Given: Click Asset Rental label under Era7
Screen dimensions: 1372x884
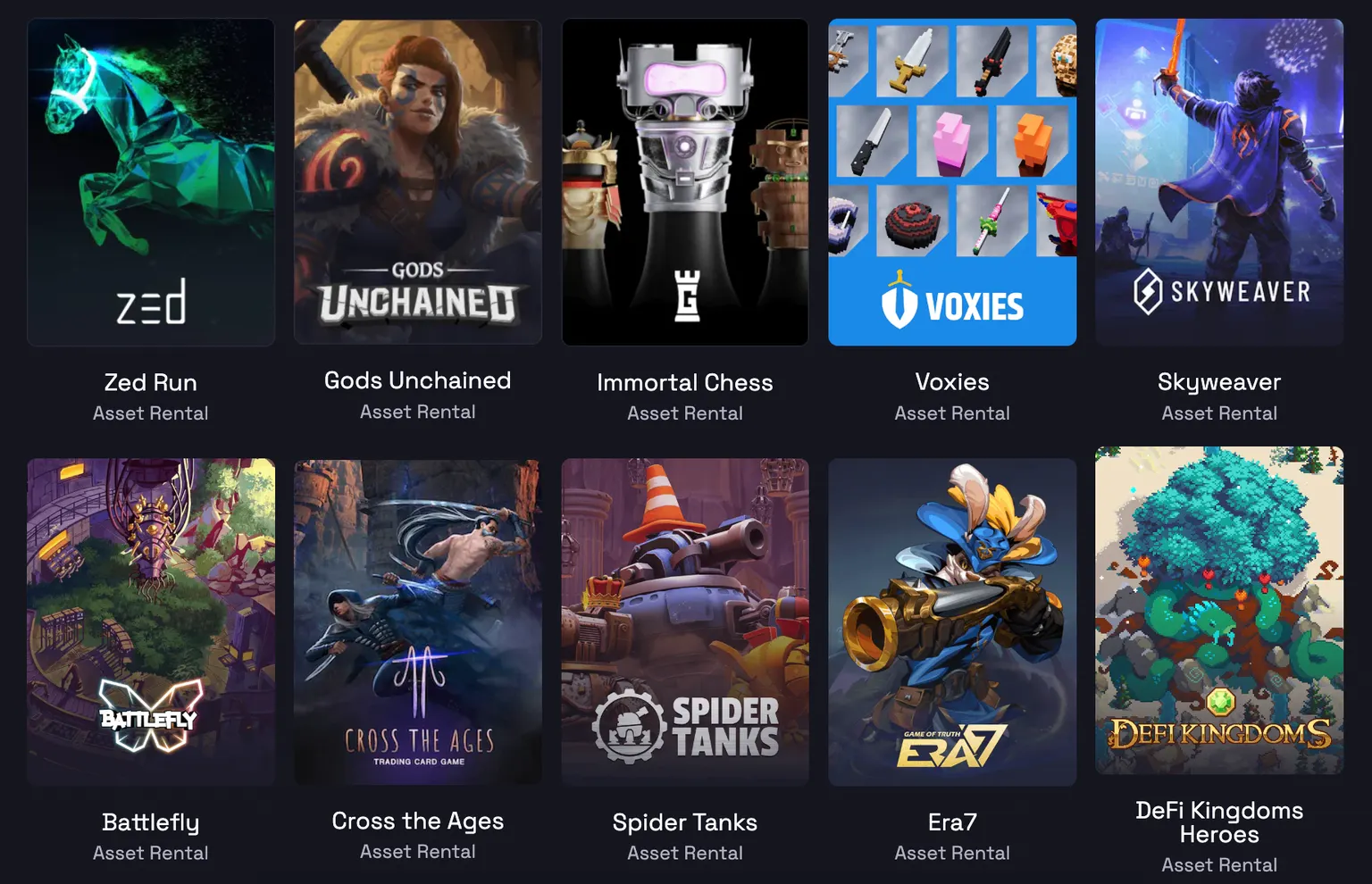Looking at the screenshot, I should click(952, 853).
